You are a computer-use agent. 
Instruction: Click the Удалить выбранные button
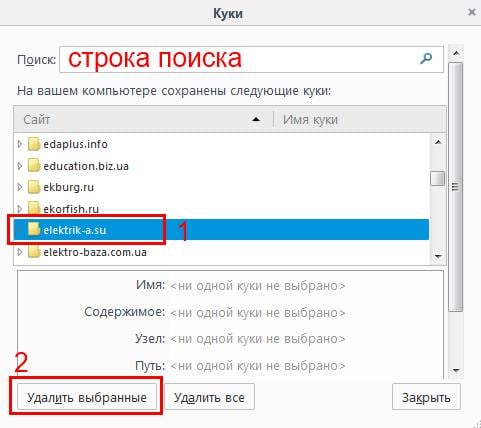point(87,397)
